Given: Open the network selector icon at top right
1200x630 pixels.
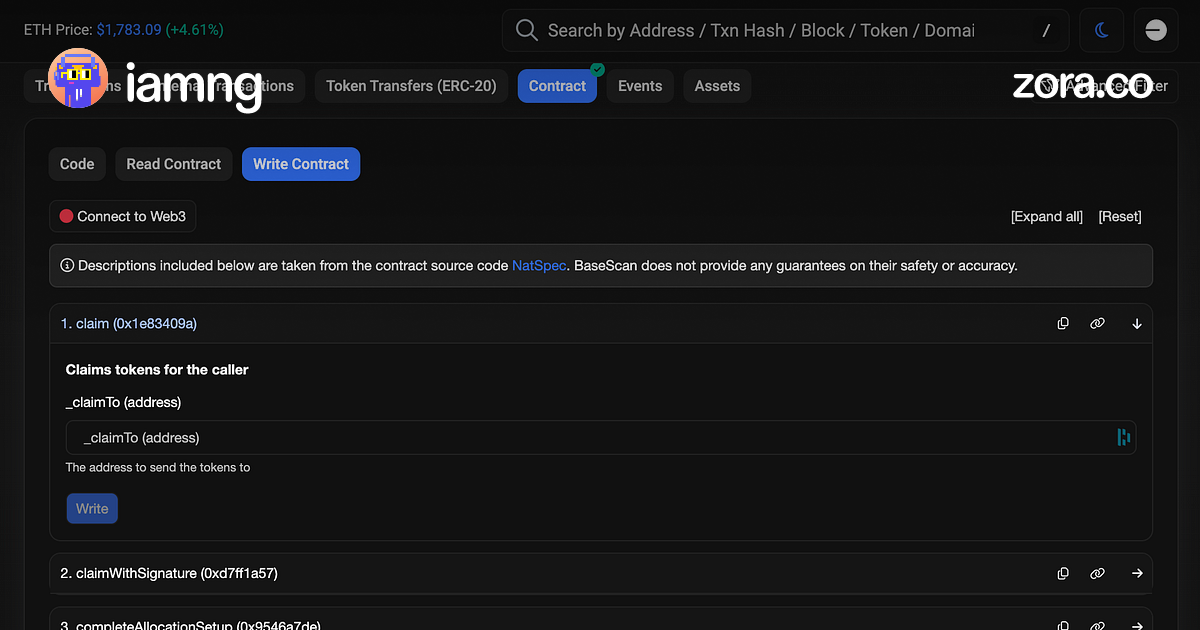Looking at the screenshot, I should [x=1155, y=30].
